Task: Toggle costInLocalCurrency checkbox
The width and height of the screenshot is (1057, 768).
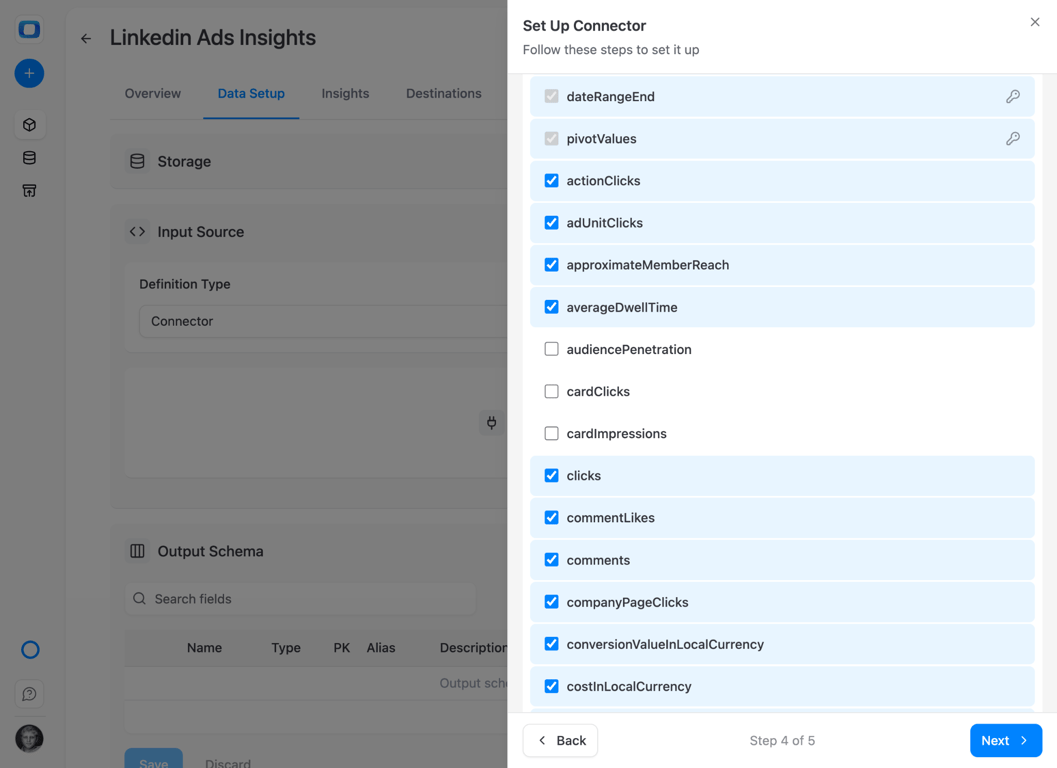Action: click(x=551, y=686)
